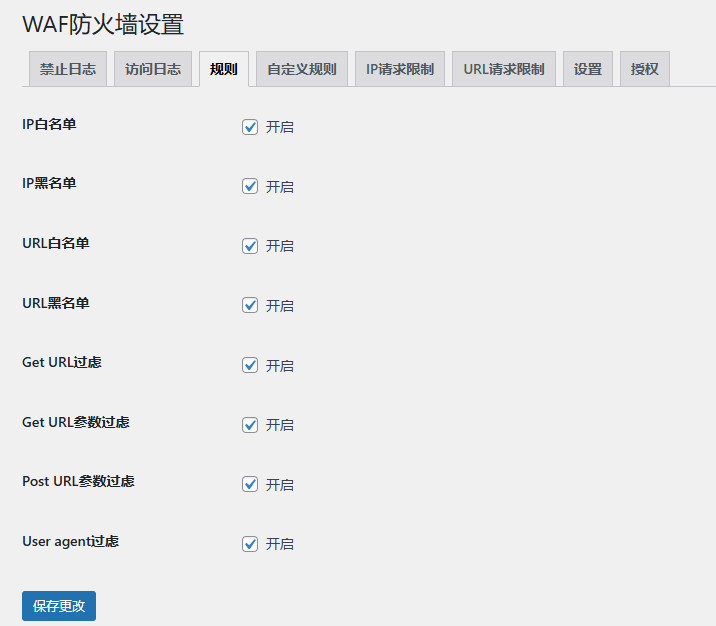Switch to the URL请求限制 tab
The width and height of the screenshot is (716, 626).
point(504,70)
